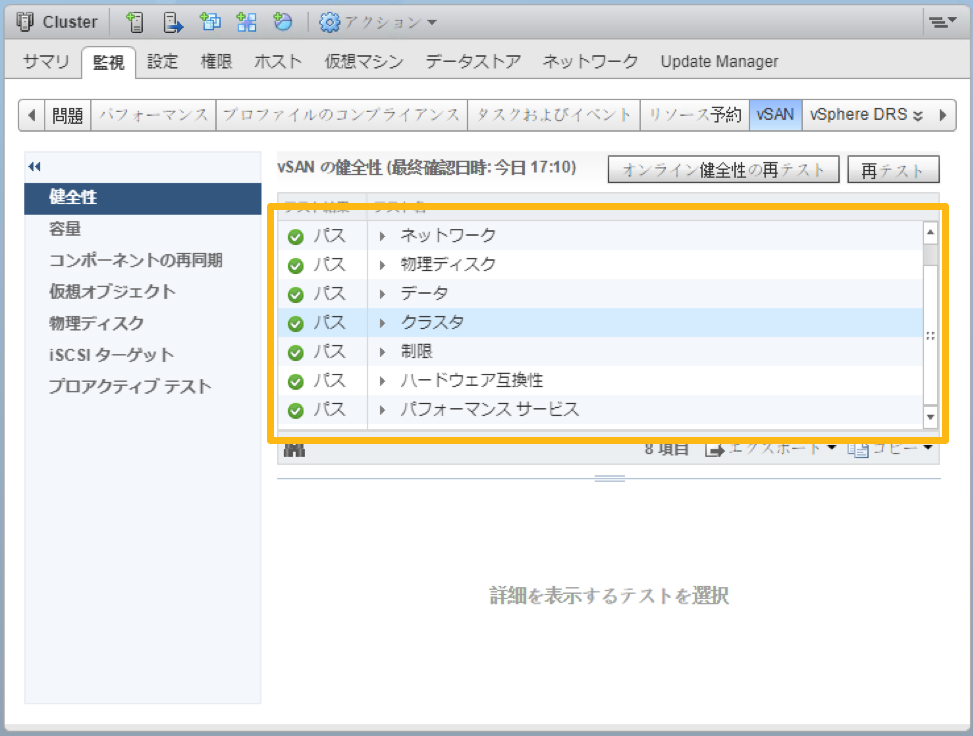Viewport: 973px width, 736px height.
Task: Click the Cluster object icon
Action: [25, 22]
